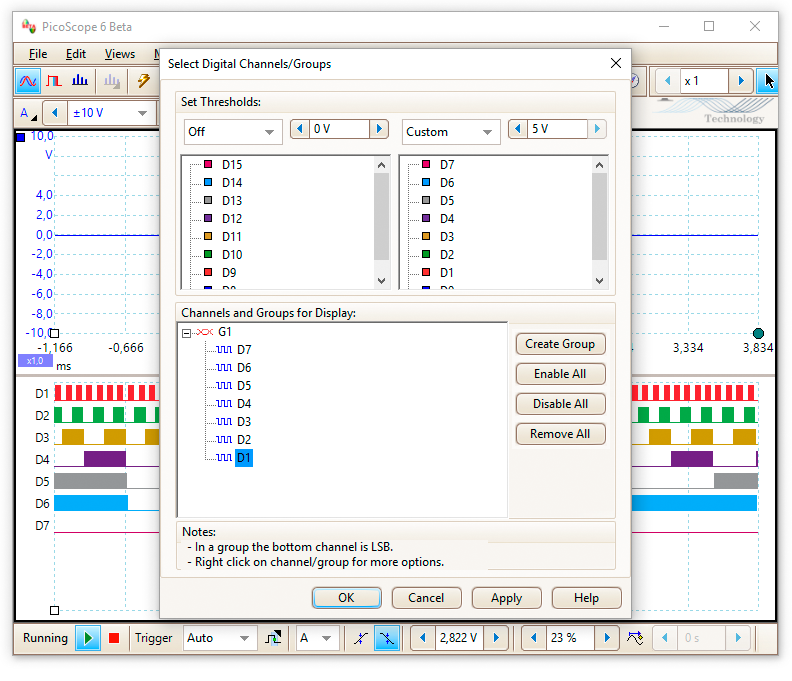Select channel D10 in left list

click(x=232, y=255)
